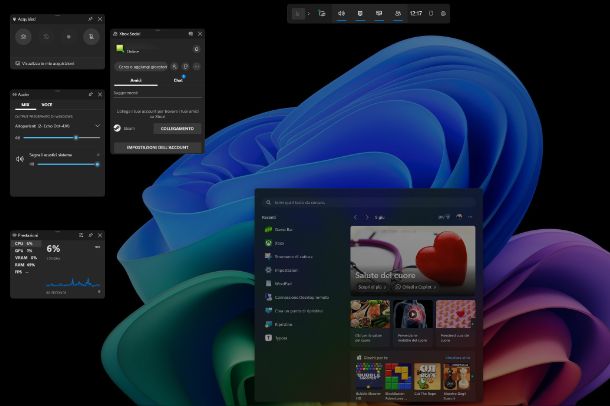This screenshot has height=406, width=610.
Task: Pin the capture widget
Action: tap(90, 19)
